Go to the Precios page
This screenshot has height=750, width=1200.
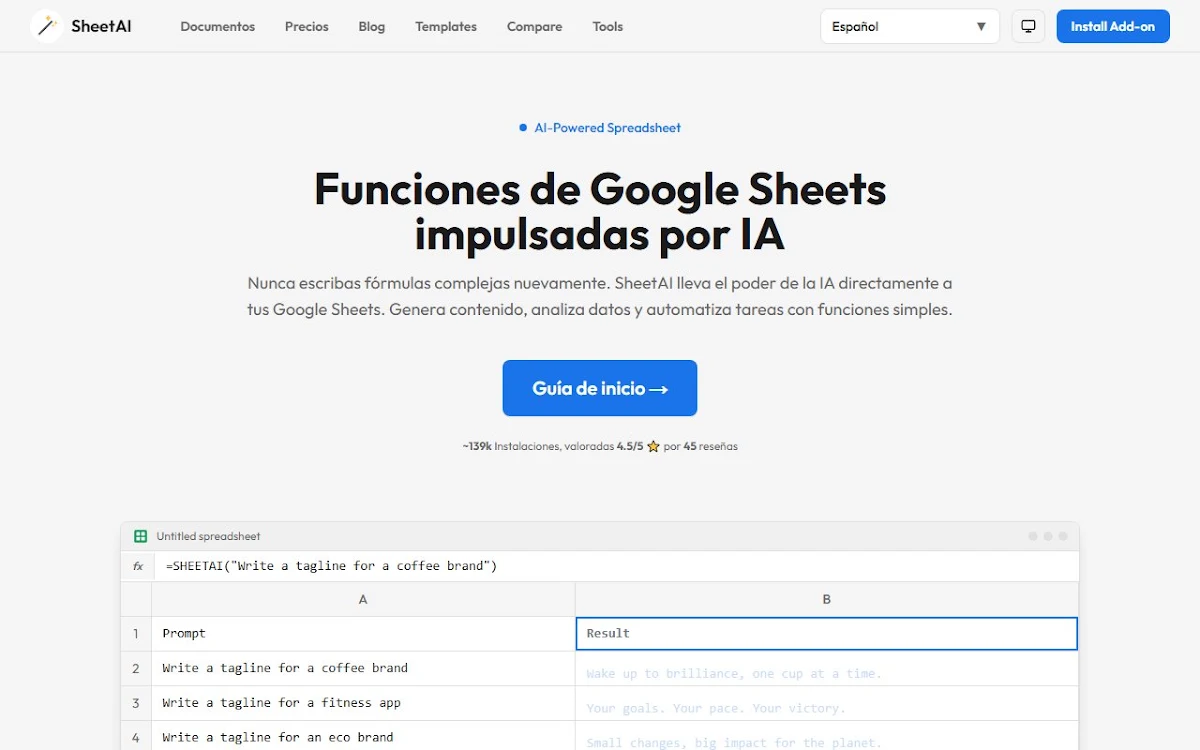(307, 27)
